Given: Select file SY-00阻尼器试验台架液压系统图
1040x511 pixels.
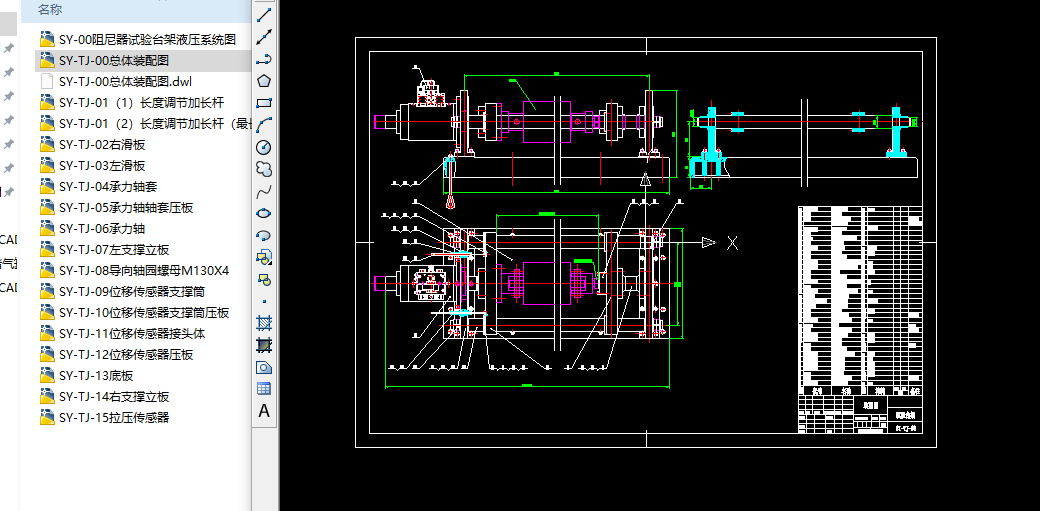Looking at the screenshot, I should point(138,40).
